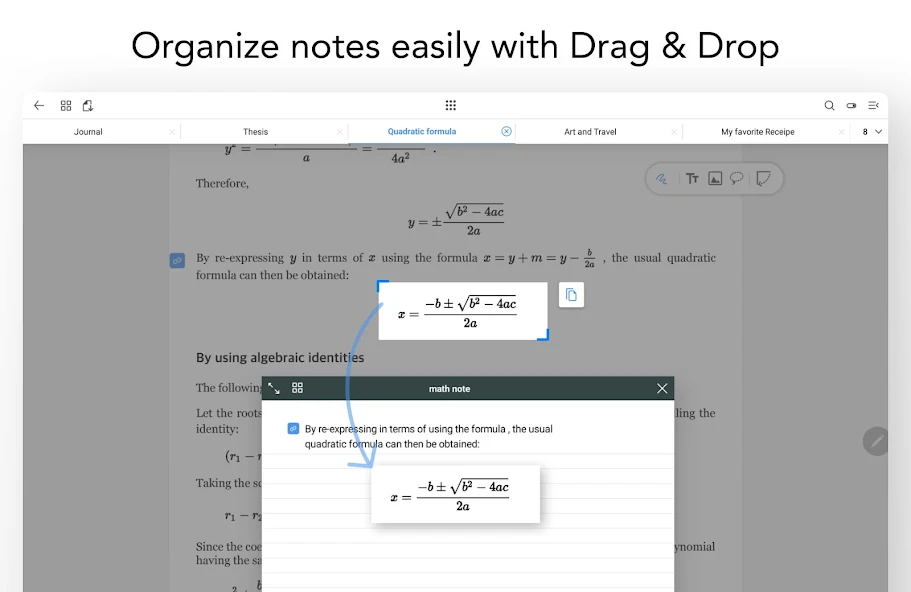
Task: Click the back arrow in top bar
Action: (x=39, y=105)
